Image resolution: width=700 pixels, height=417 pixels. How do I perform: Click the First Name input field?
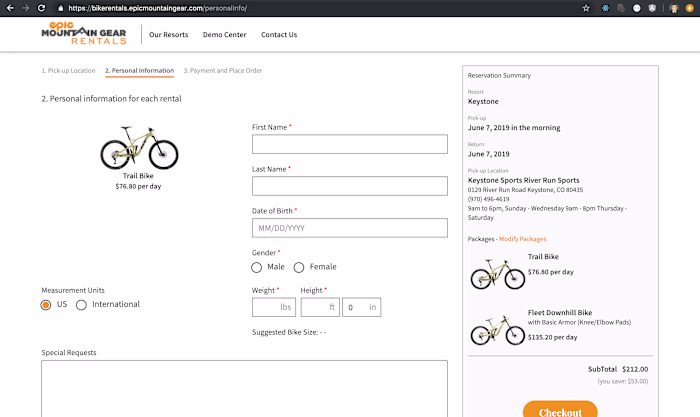349,145
